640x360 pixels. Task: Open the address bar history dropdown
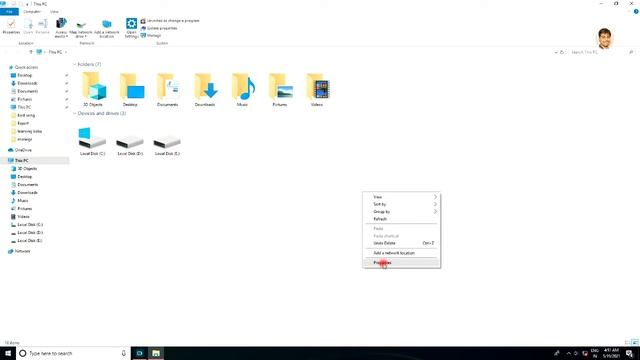556,52
